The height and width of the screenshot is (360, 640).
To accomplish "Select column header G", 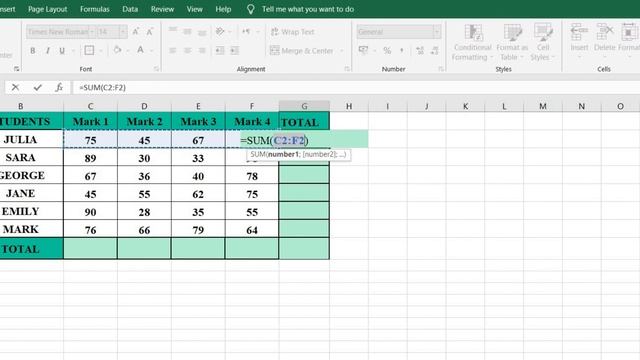I will tap(304, 106).
